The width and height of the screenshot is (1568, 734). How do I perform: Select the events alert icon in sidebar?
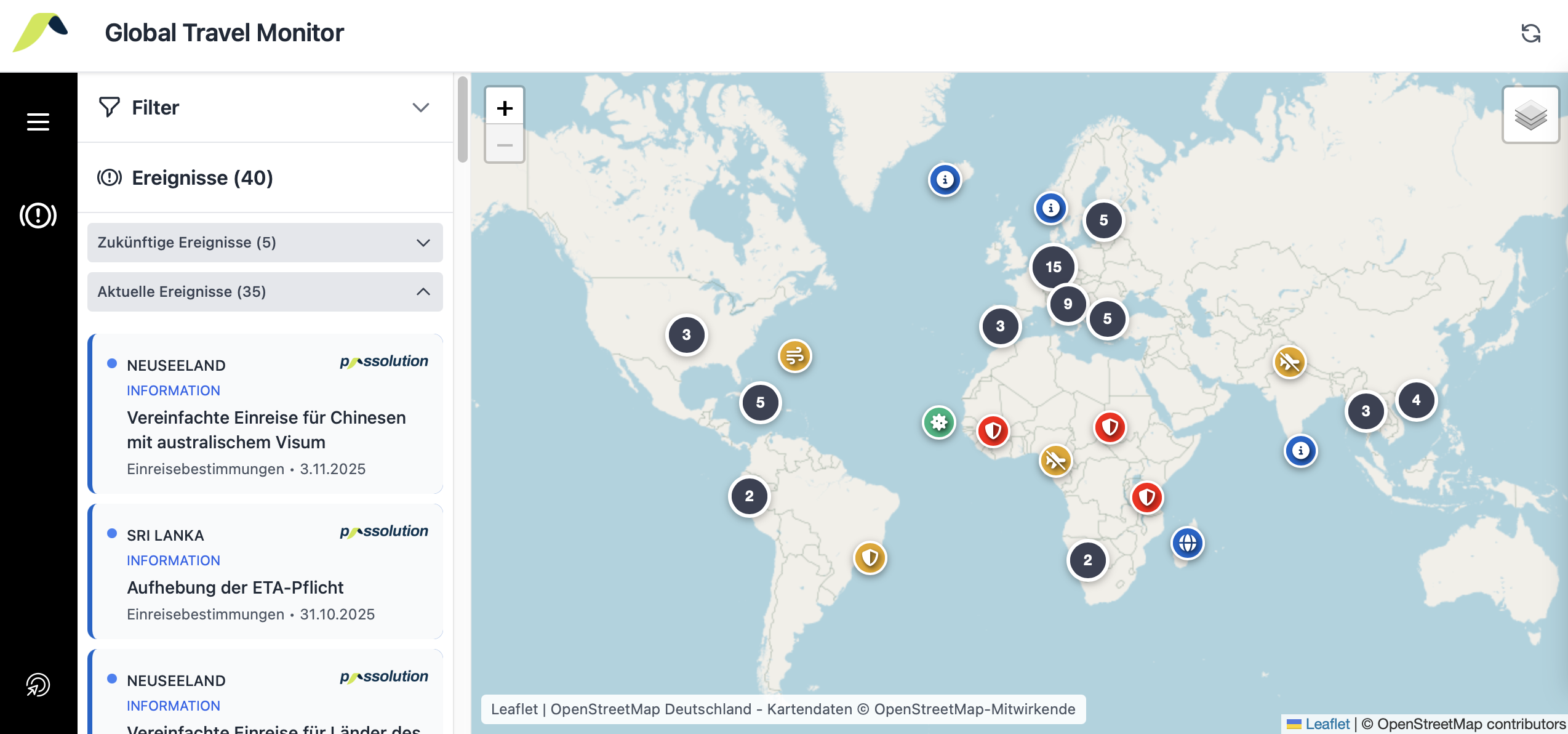click(38, 216)
